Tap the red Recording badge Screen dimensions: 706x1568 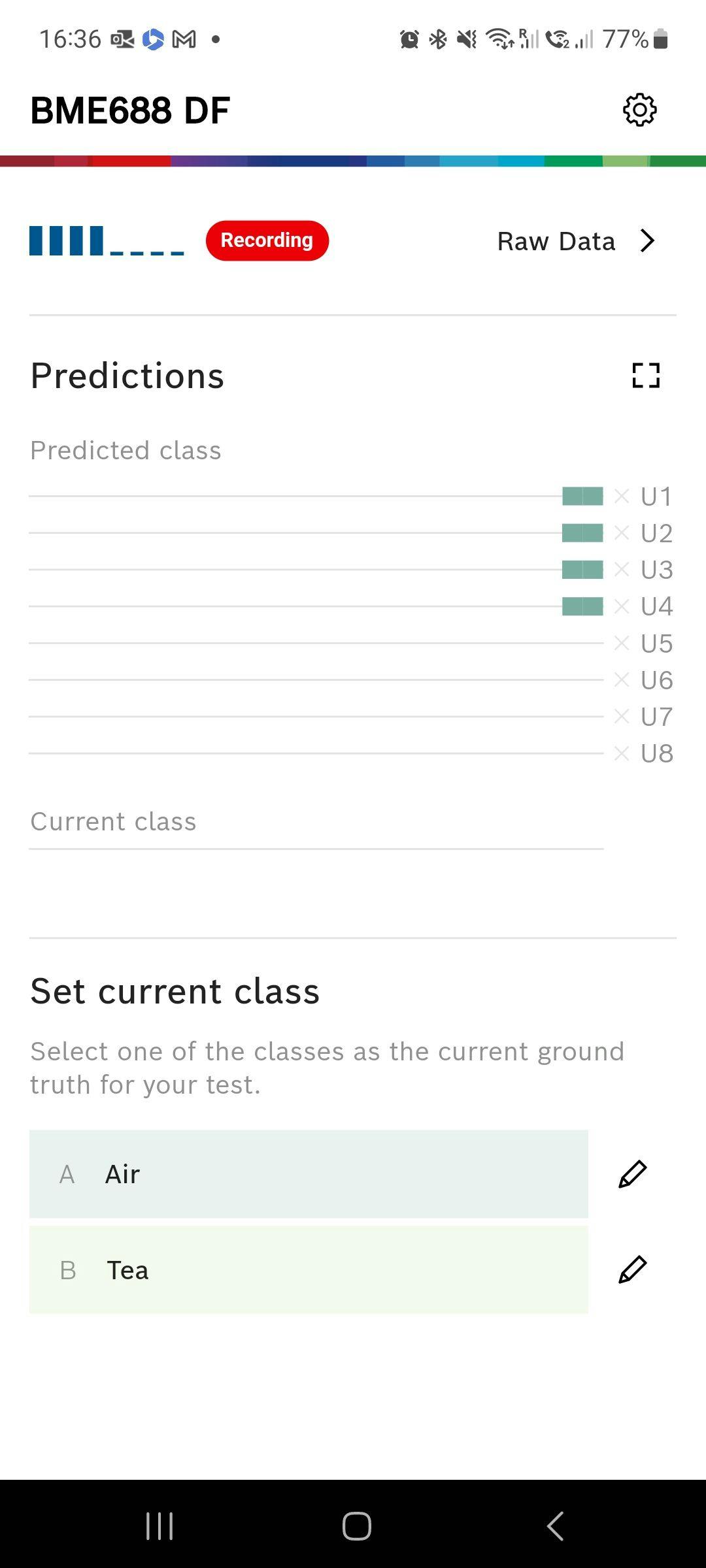[267, 240]
